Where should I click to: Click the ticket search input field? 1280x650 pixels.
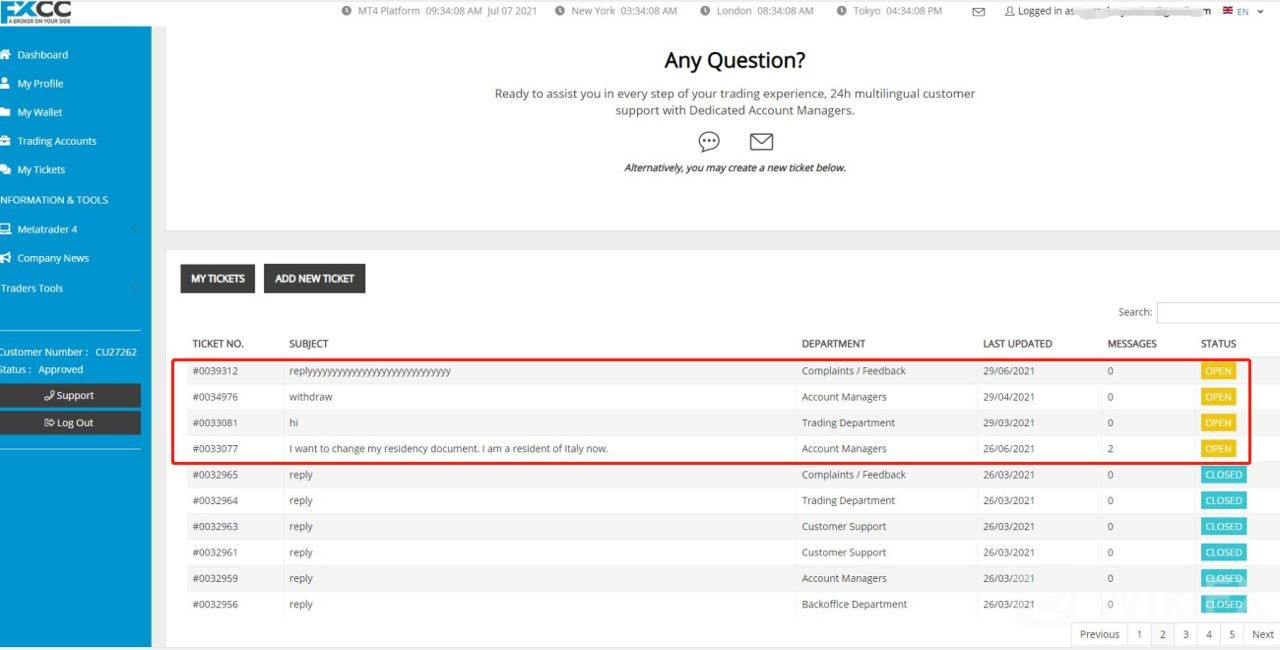click(x=1218, y=312)
